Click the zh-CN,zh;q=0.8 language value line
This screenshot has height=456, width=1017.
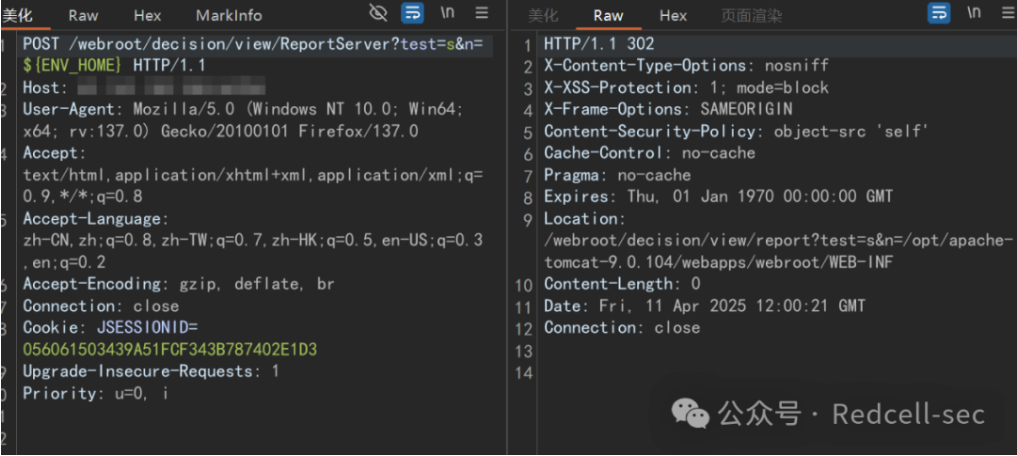tap(253, 241)
